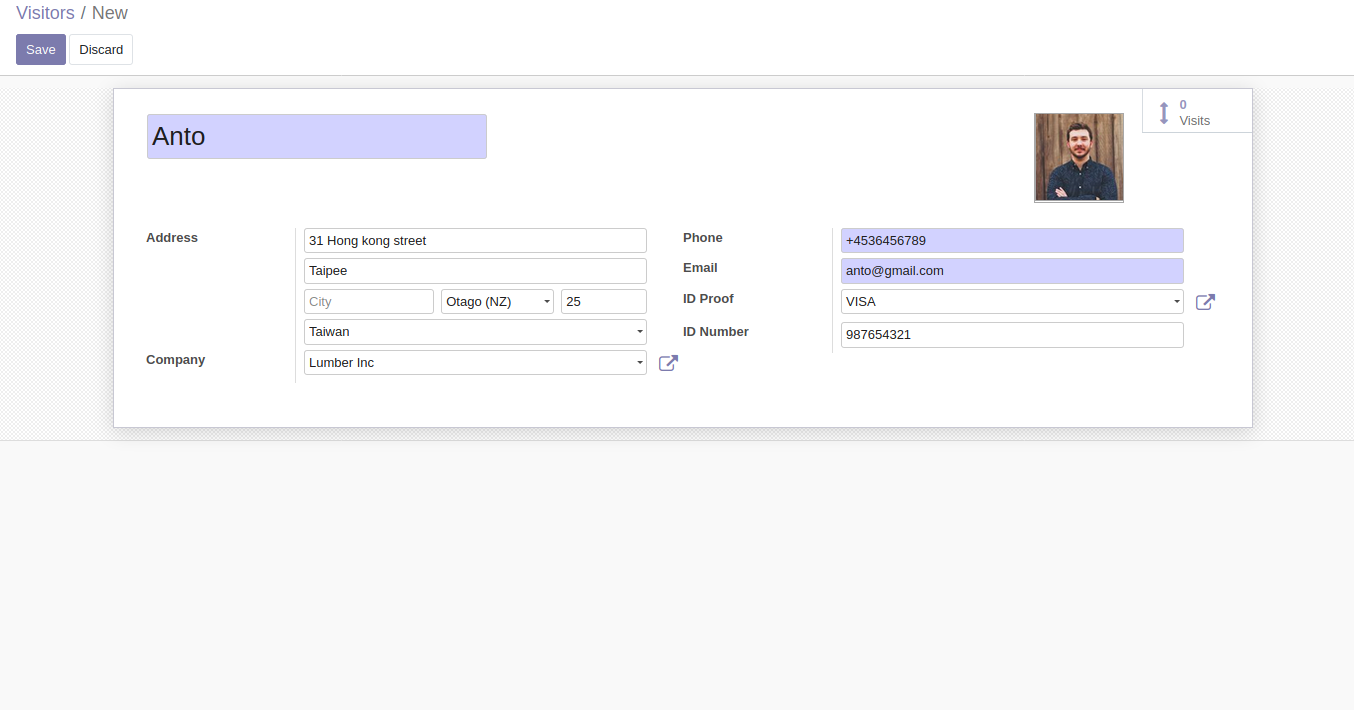
Task: Discard the new visitor record
Action: [x=101, y=50]
